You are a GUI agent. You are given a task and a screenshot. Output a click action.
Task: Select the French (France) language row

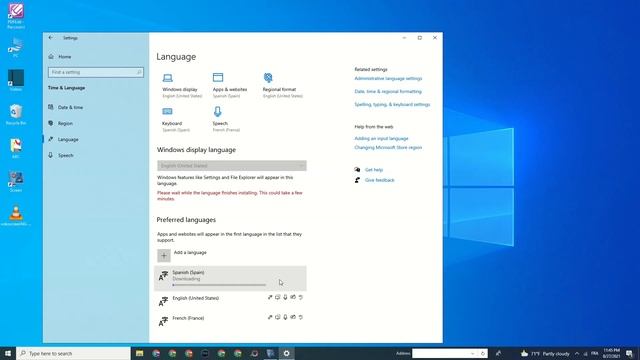pyautogui.click(x=230, y=320)
